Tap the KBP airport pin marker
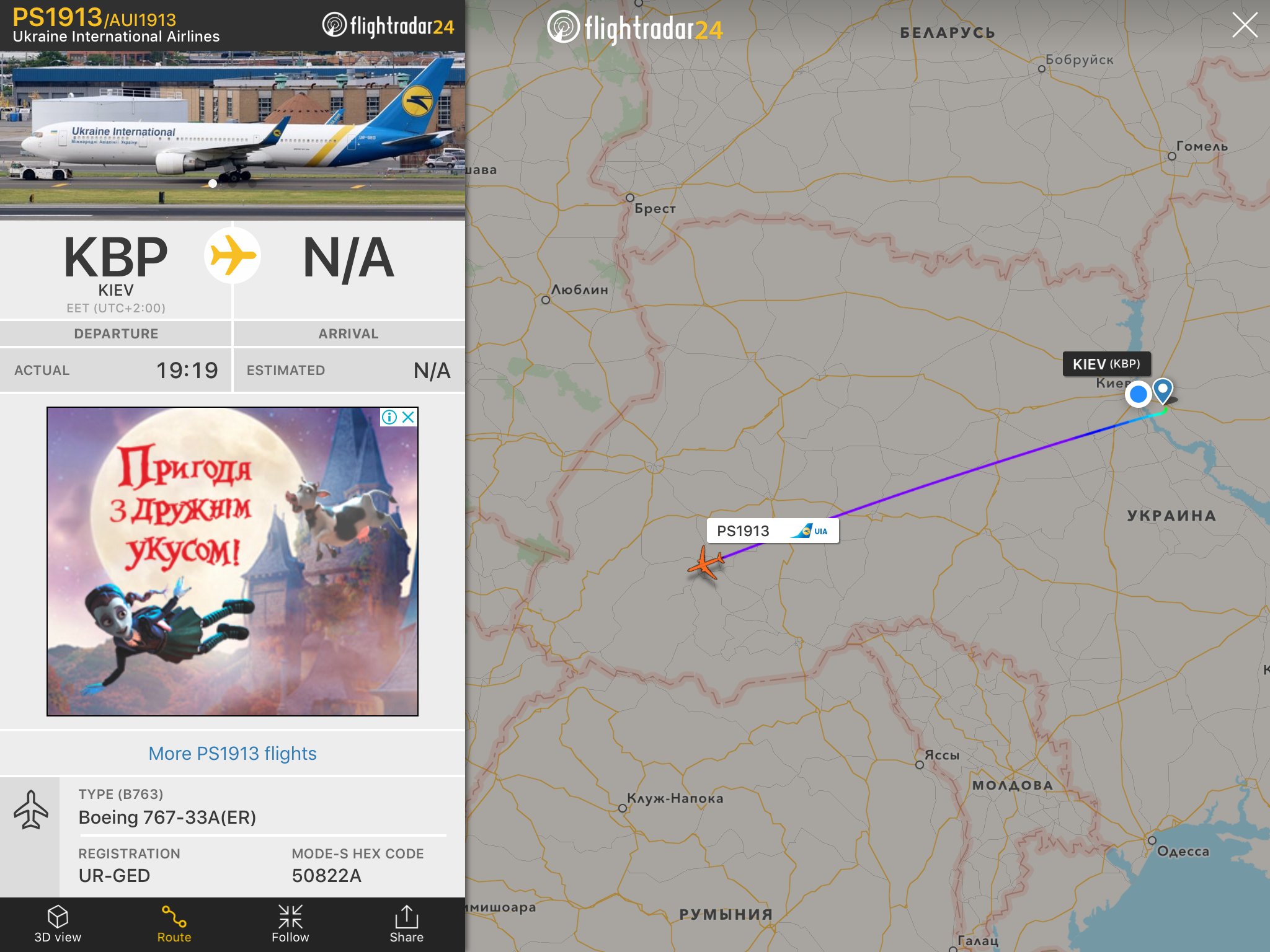Viewport: 1270px width, 952px height. pos(1163,391)
